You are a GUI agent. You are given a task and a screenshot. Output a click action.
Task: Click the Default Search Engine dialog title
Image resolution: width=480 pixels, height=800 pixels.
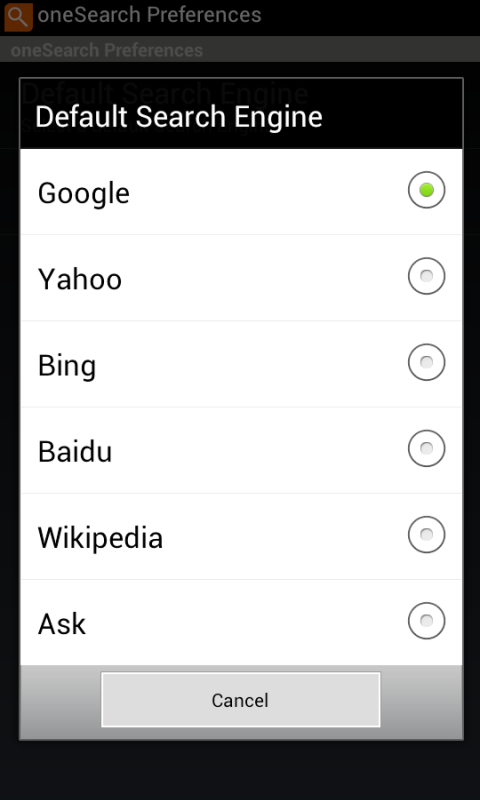[x=179, y=117]
